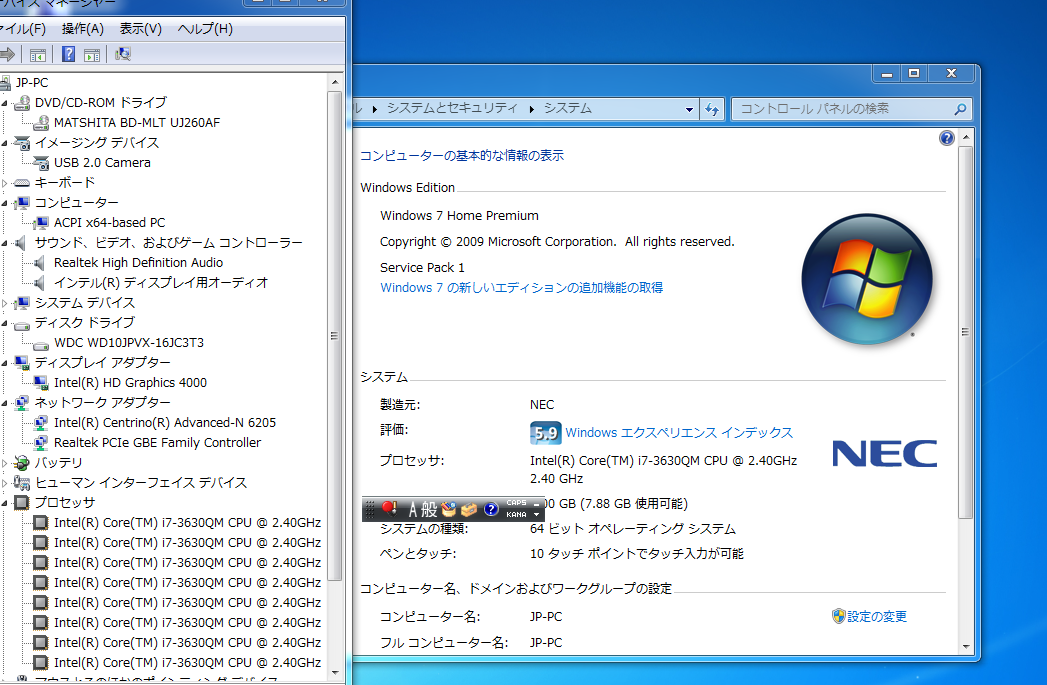Collapse the ディスク ドライブ node
This screenshot has height=685, width=1047.
(x=5, y=323)
